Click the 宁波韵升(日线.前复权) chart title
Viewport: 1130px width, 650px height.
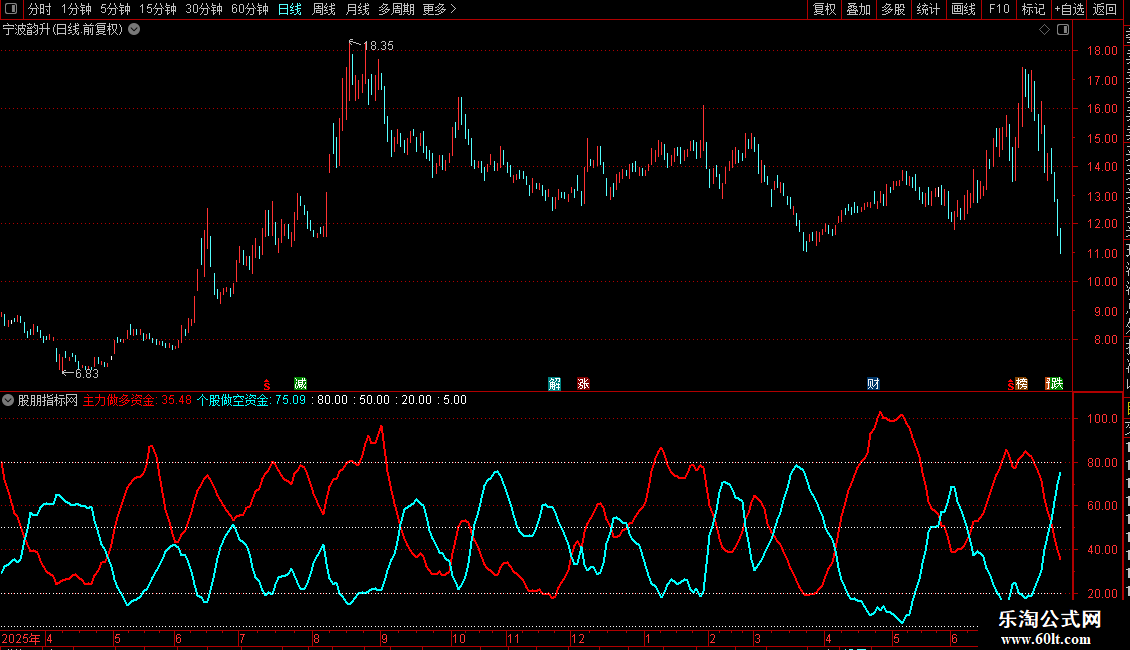click(x=63, y=30)
